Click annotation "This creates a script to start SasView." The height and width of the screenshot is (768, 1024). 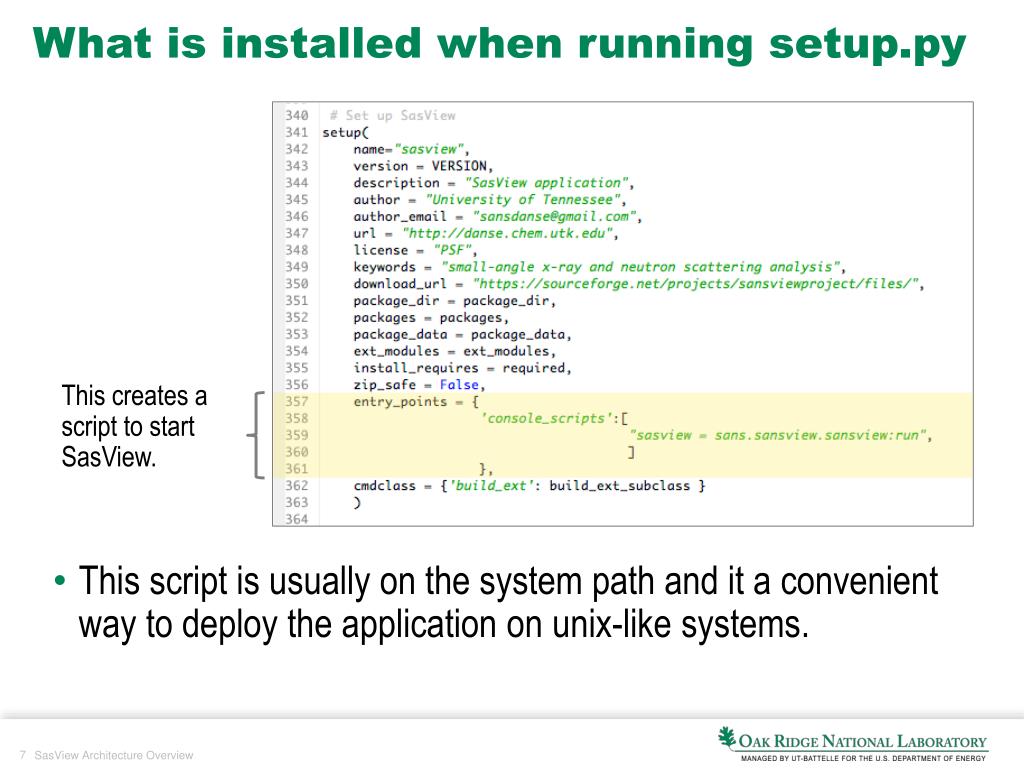click(x=134, y=426)
